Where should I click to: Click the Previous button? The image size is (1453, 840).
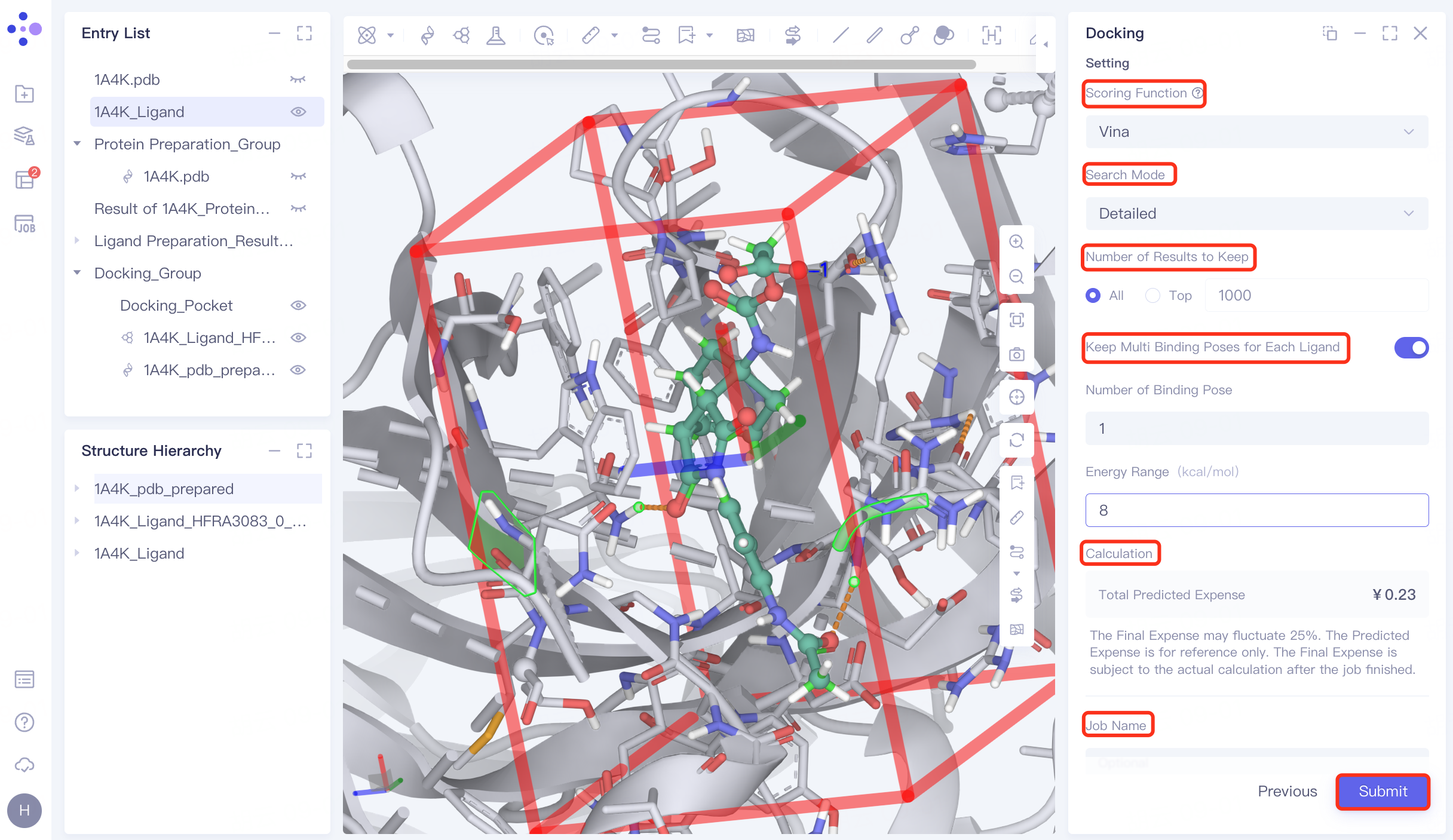[1287, 792]
